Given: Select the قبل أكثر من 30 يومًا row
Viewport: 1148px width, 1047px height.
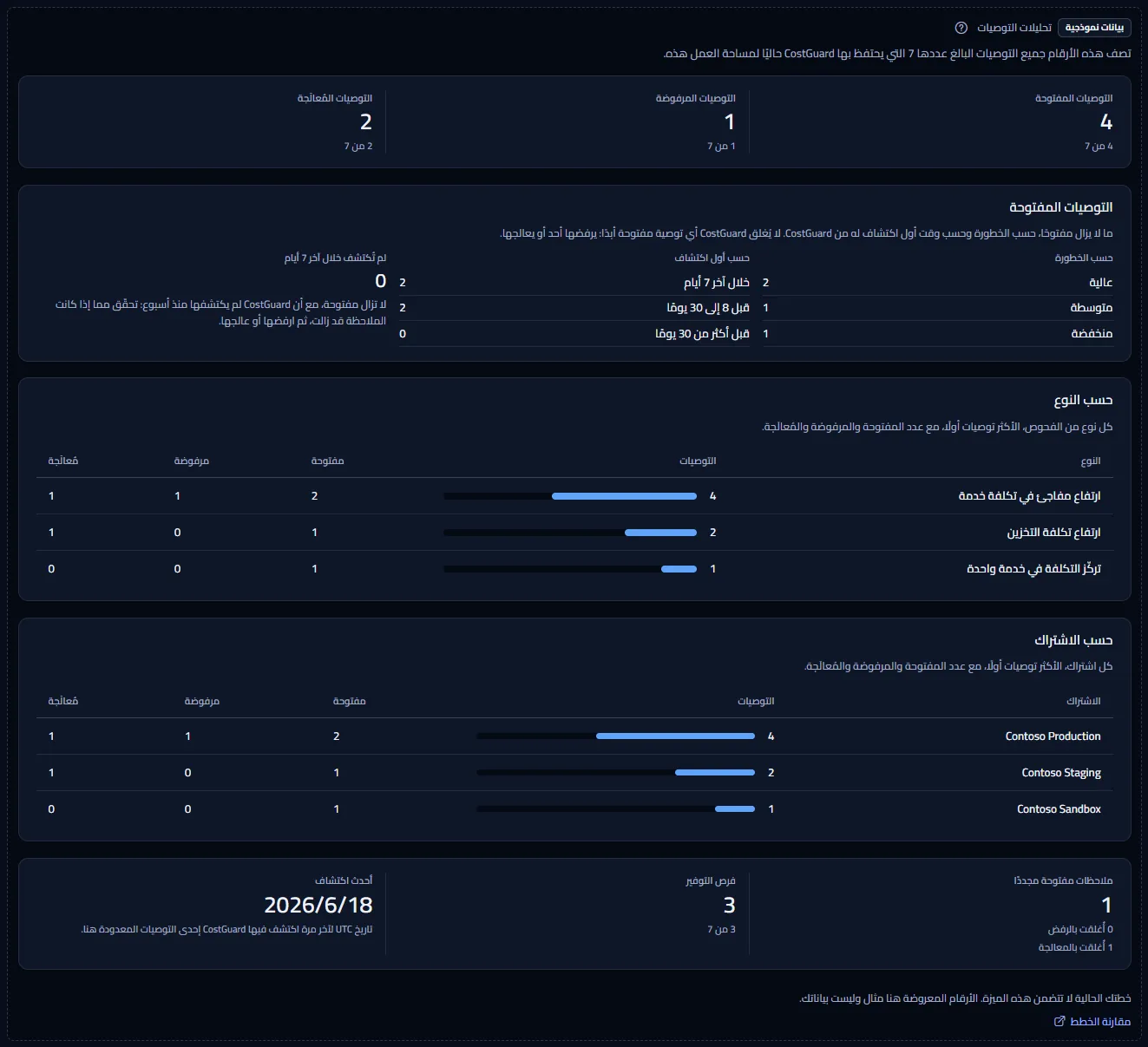Looking at the screenshot, I should coord(574,333).
